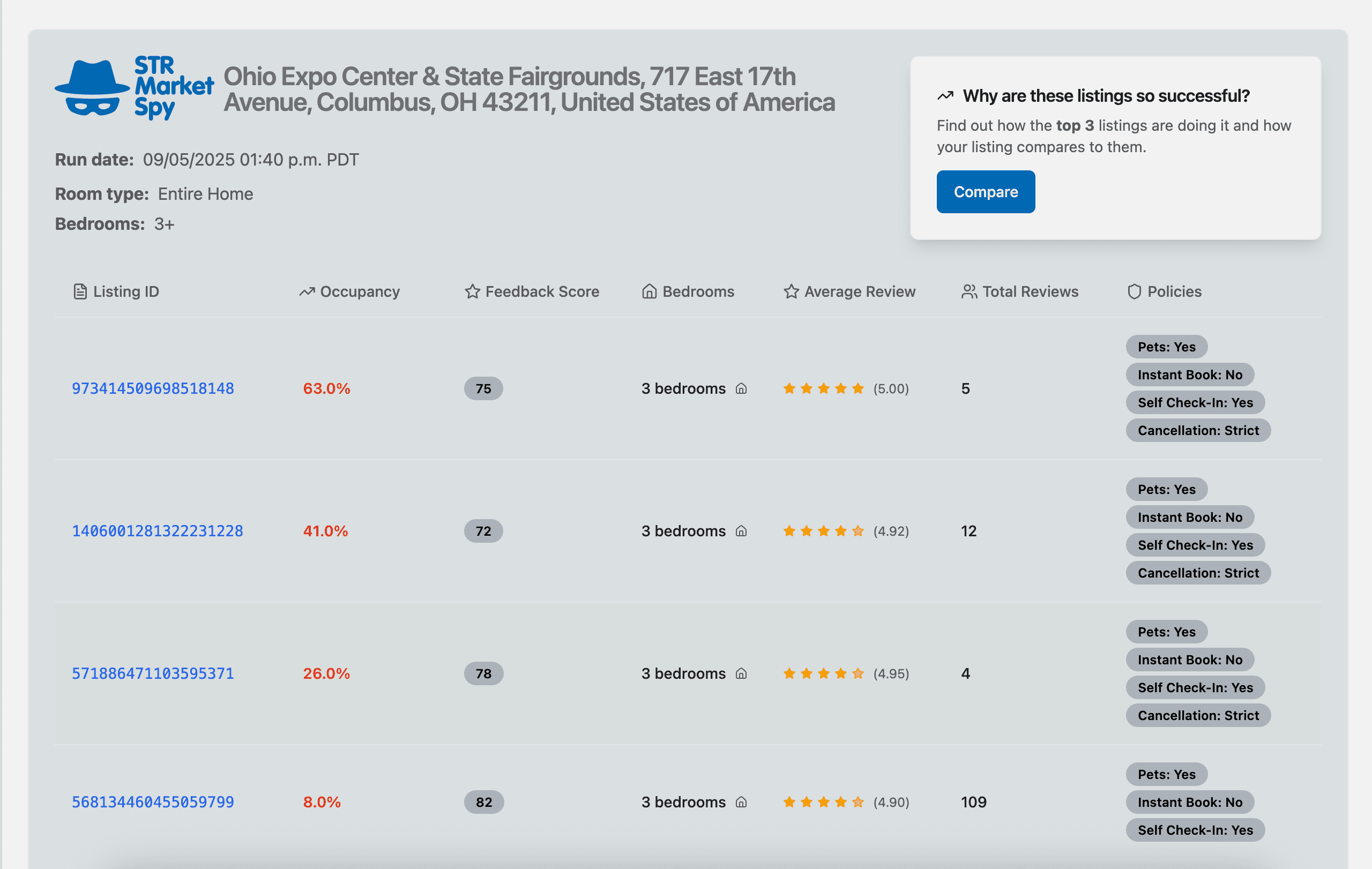This screenshot has height=869, width=1372.
Task: Click the five-star rating of the top listing
Action: click(823, 388)
